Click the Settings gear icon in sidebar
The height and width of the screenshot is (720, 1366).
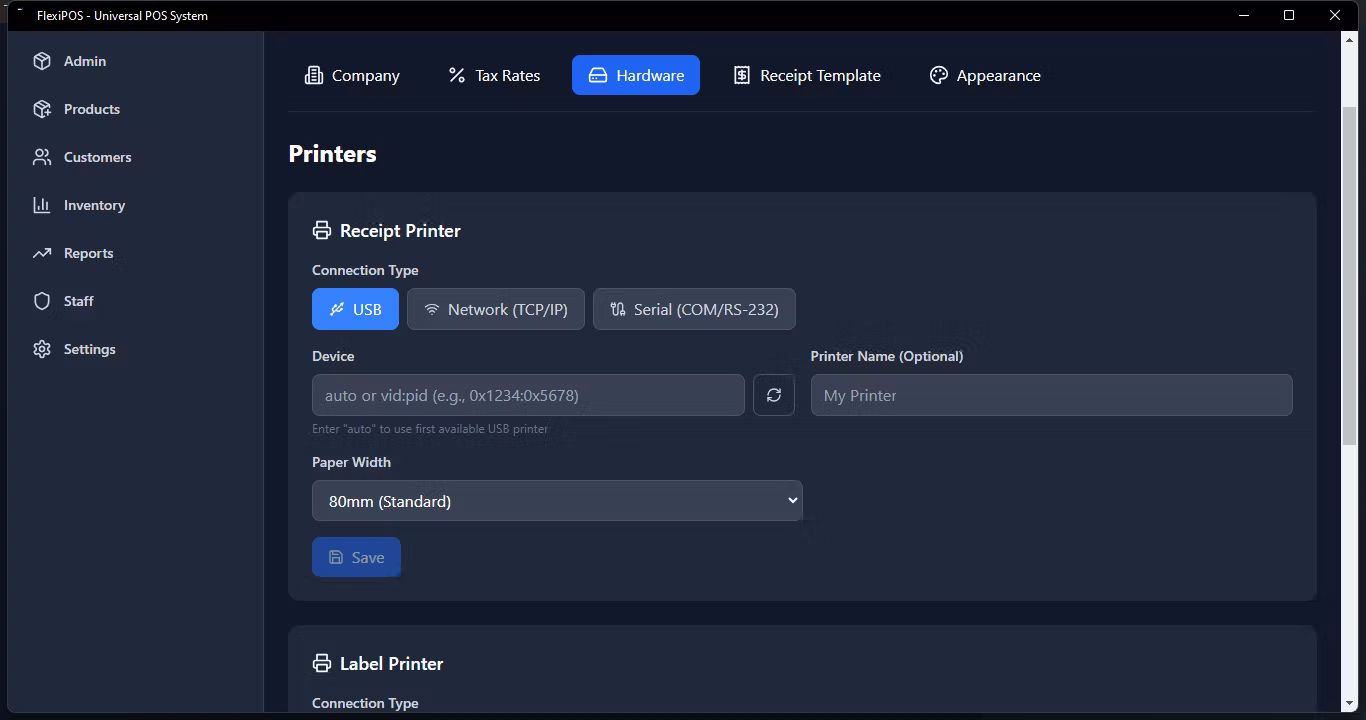pyautogui.click(x=42, y=349)
